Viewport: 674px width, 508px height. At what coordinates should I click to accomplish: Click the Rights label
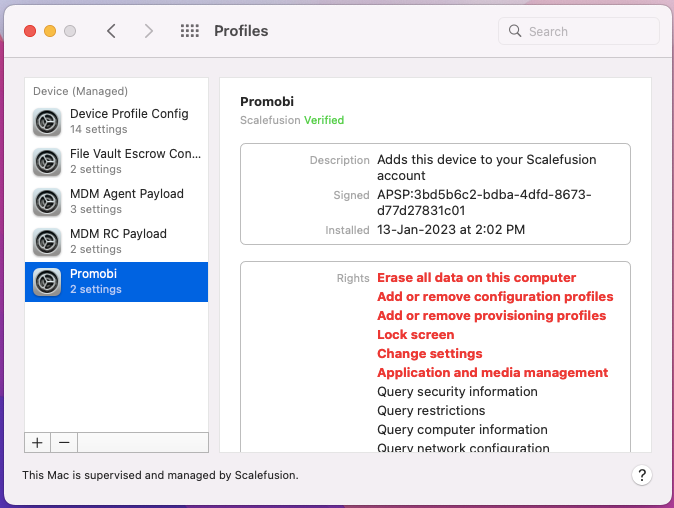click(x=353, y=278)
